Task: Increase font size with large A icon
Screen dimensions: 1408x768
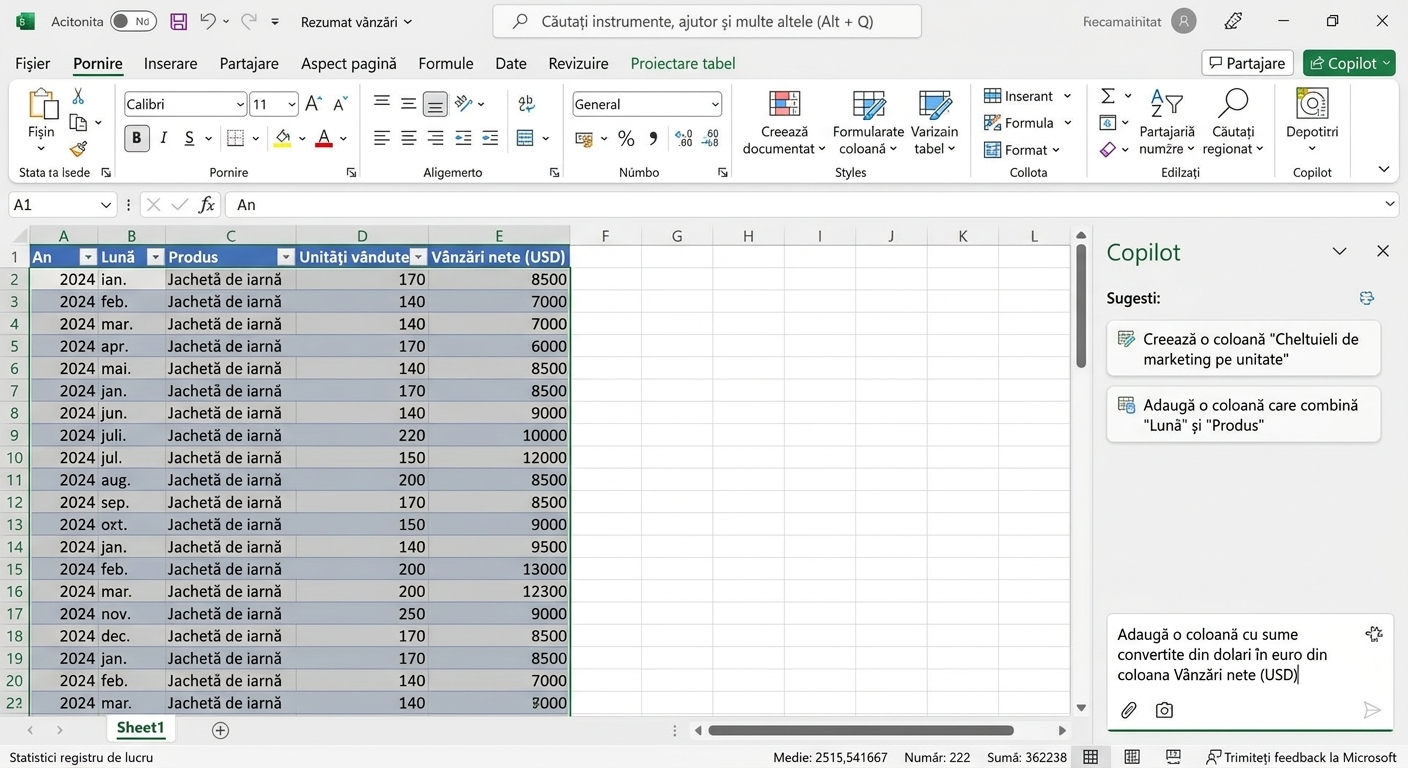Action: pos(313,104)
